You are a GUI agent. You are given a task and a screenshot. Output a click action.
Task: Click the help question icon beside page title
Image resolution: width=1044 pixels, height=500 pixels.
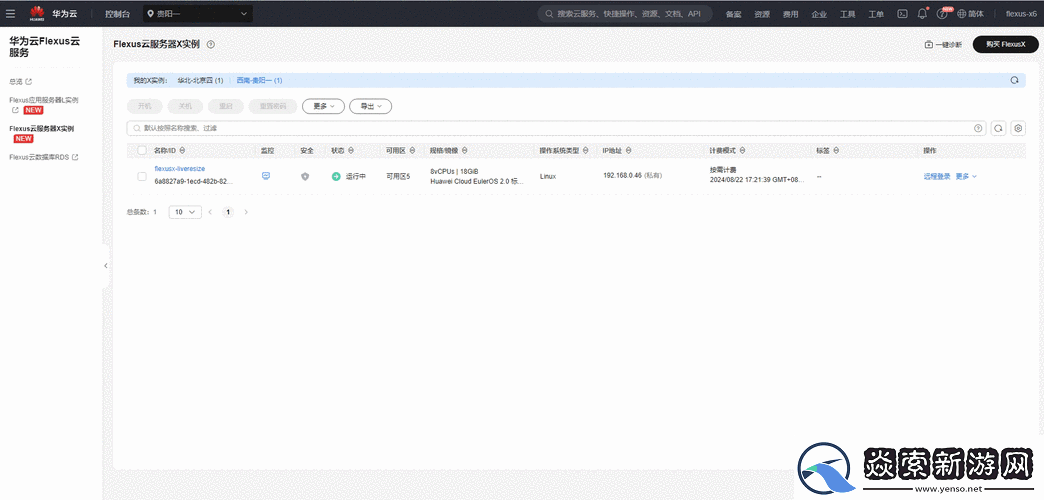210,45
